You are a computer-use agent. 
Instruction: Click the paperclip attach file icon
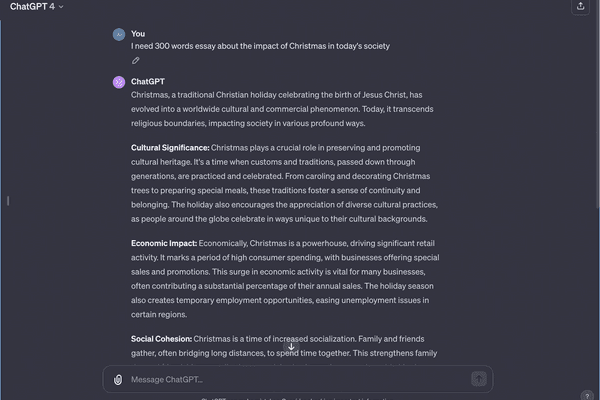click(118, 379)
